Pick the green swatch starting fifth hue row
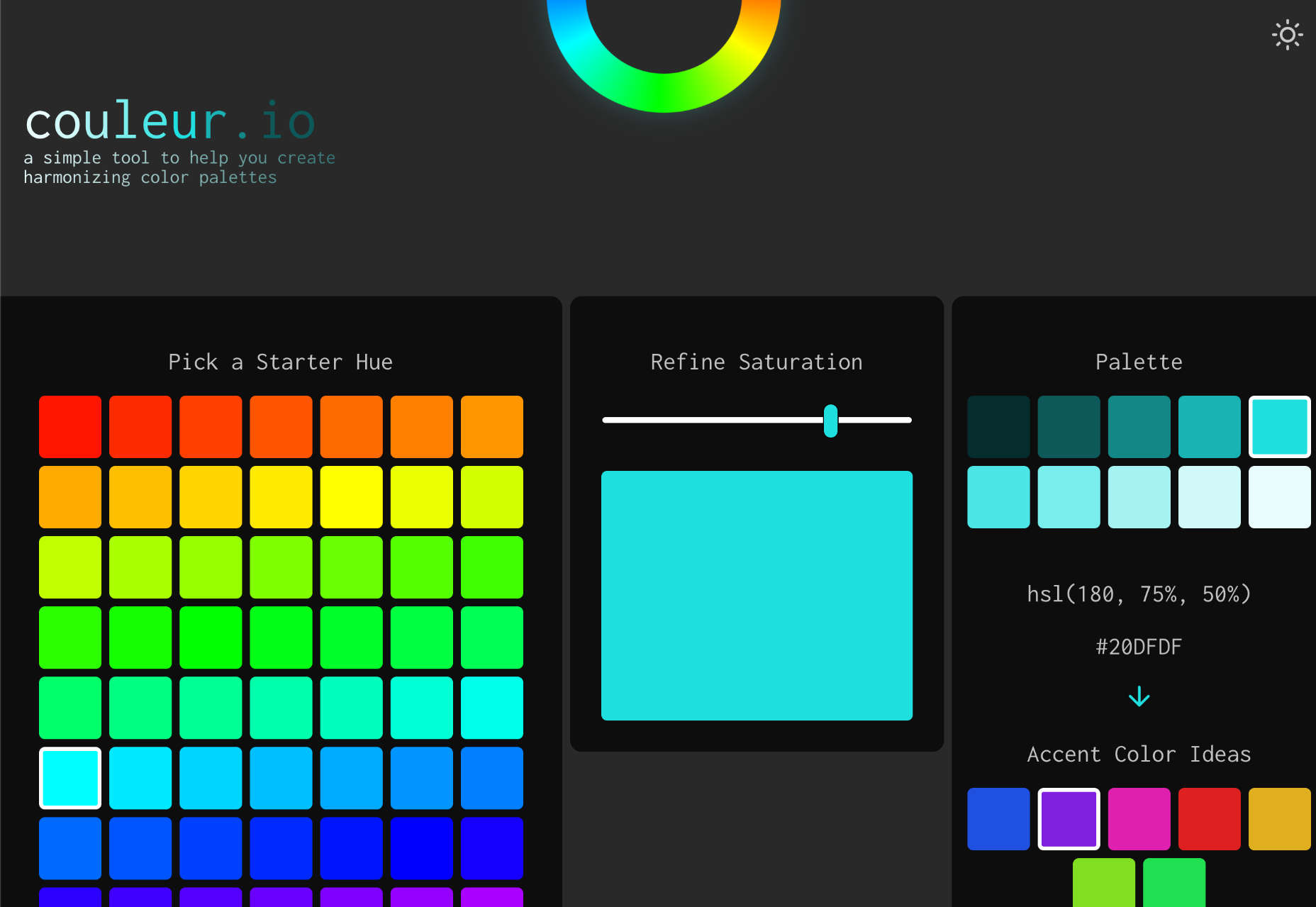The width and height of the screenshot is (1316, 907). click(x=70, y=708)
